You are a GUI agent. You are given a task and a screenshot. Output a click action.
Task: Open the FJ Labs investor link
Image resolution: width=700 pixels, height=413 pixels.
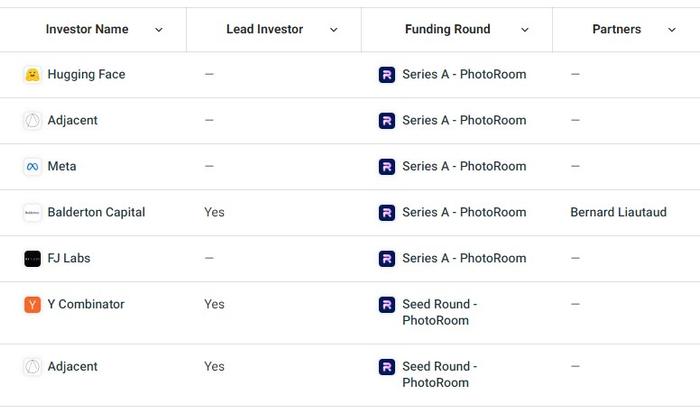click(69, 258)
